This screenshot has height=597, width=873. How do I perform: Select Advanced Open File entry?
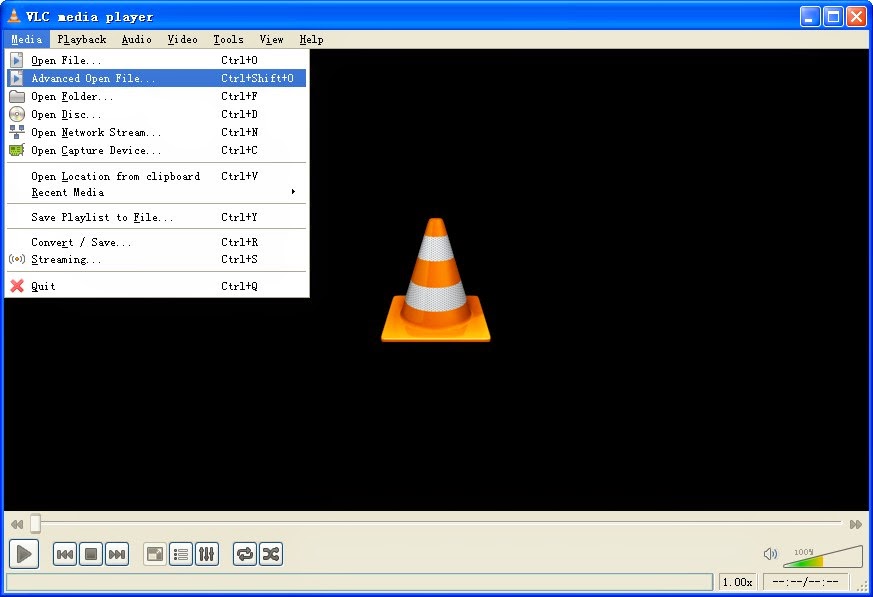(156, 78)
